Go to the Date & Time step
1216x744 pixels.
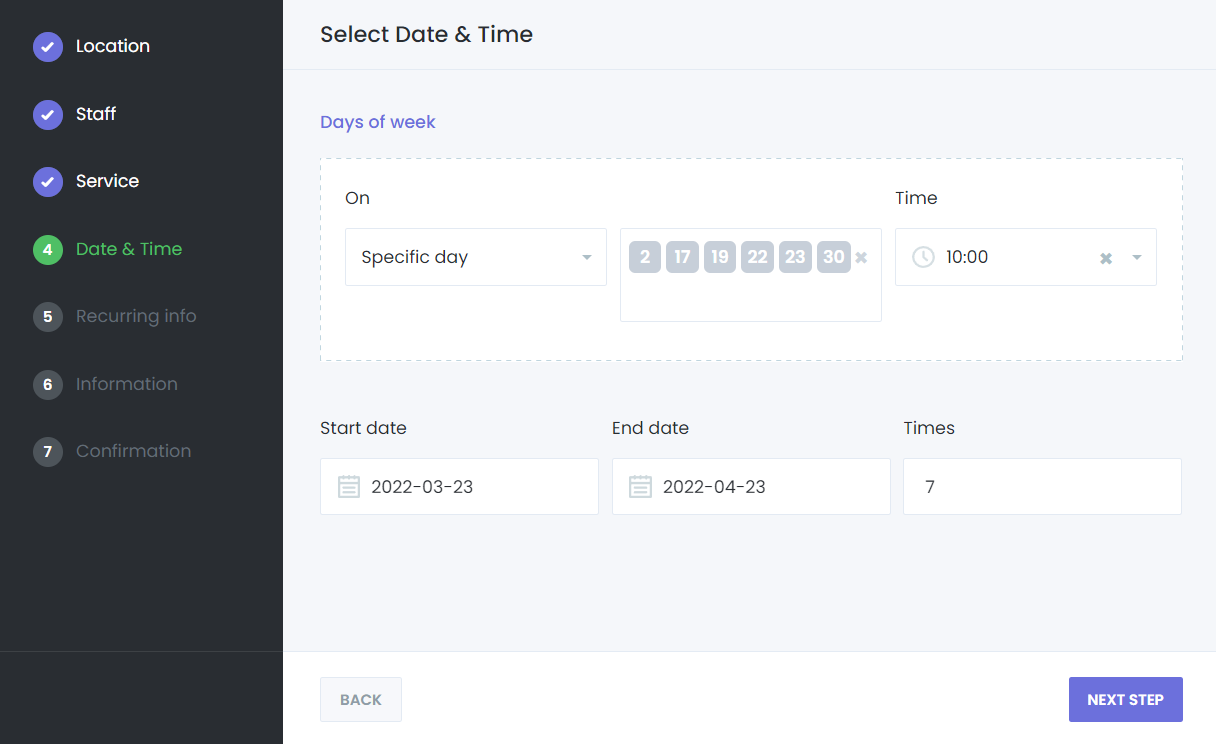click(128, 249)
